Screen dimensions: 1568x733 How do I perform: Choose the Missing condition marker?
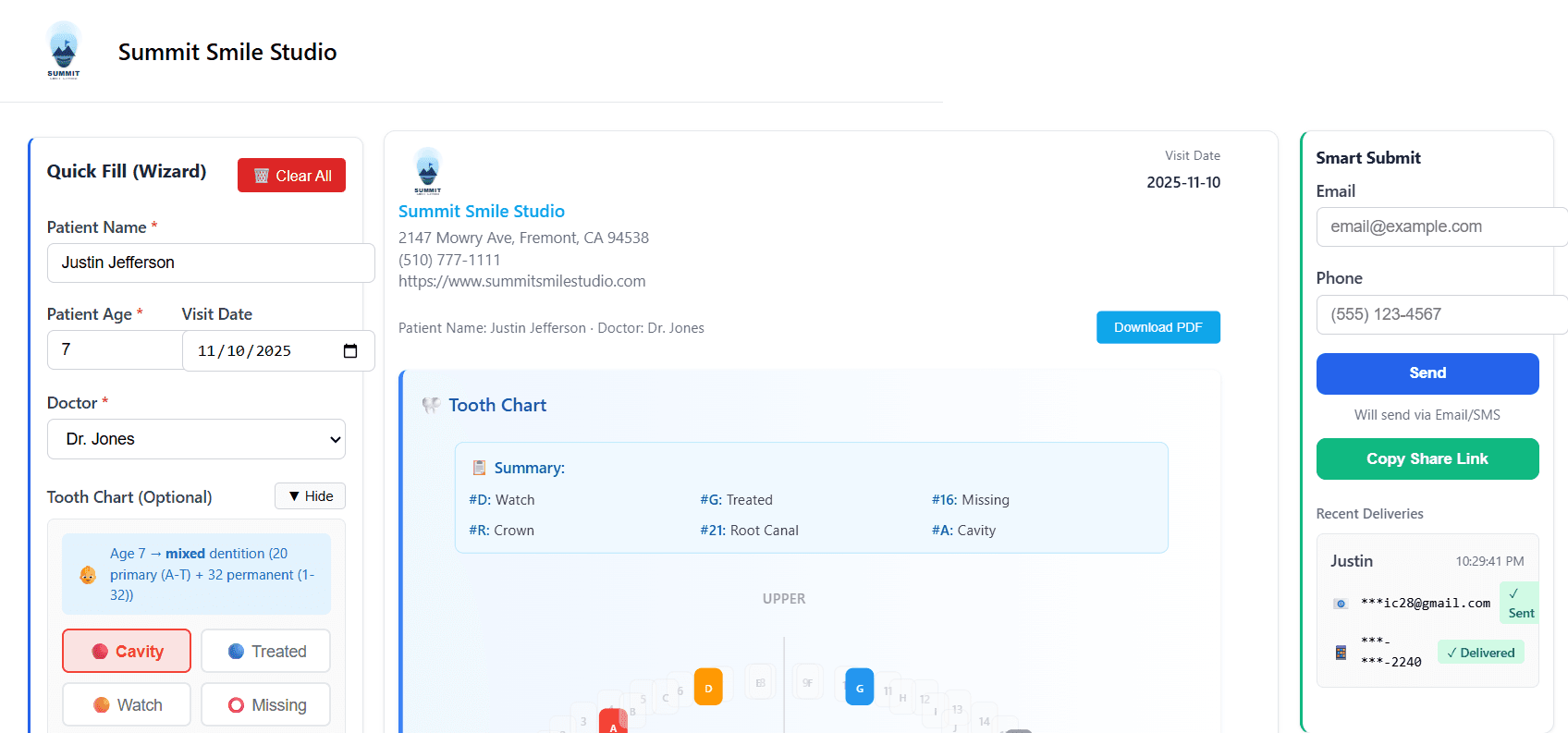tap(266, 704)
